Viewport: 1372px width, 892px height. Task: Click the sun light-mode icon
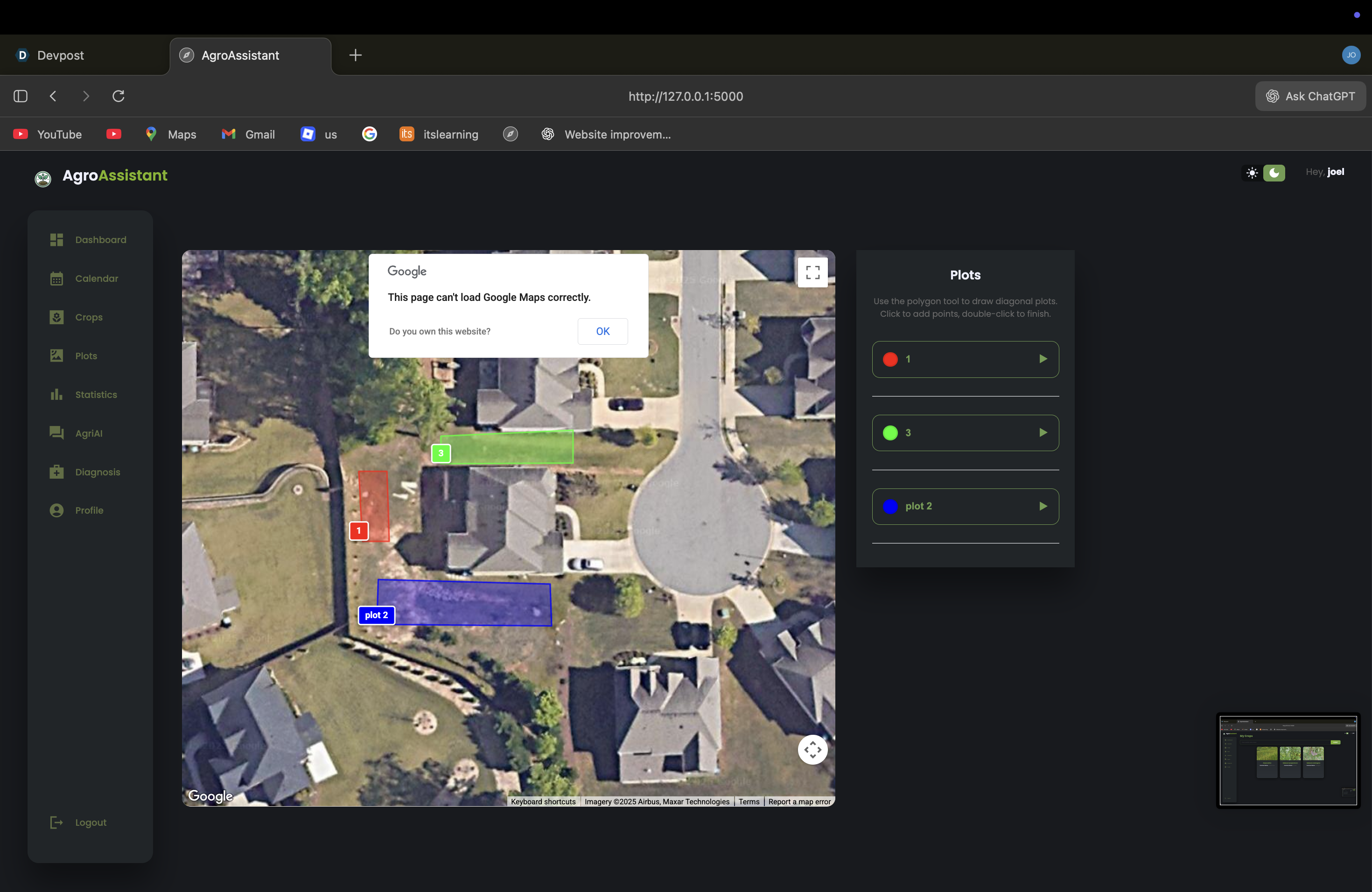(x=1252, y=173)
